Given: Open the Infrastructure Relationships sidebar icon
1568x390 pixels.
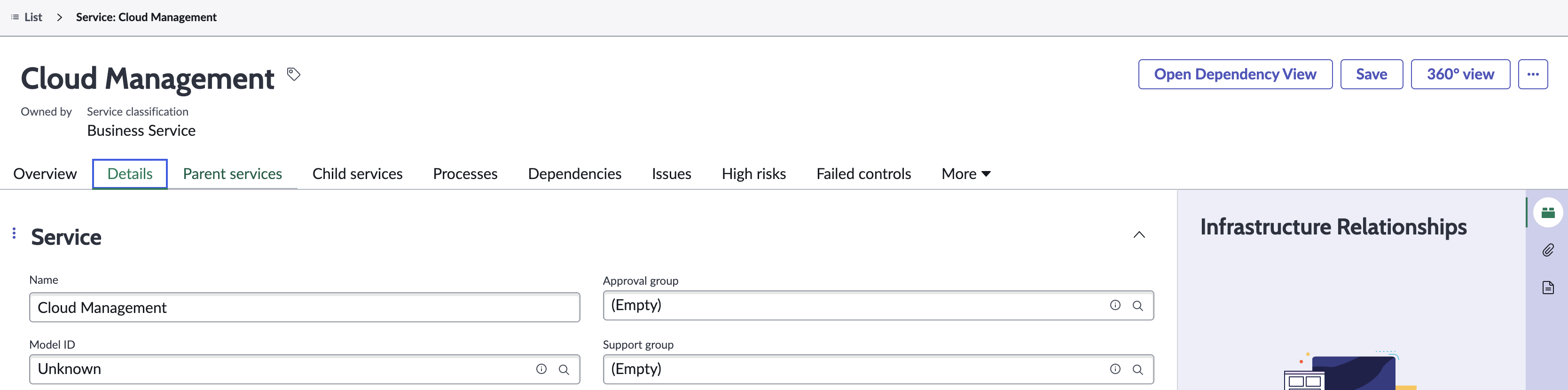Looking at the screenshot, I should click(1548, 212).
